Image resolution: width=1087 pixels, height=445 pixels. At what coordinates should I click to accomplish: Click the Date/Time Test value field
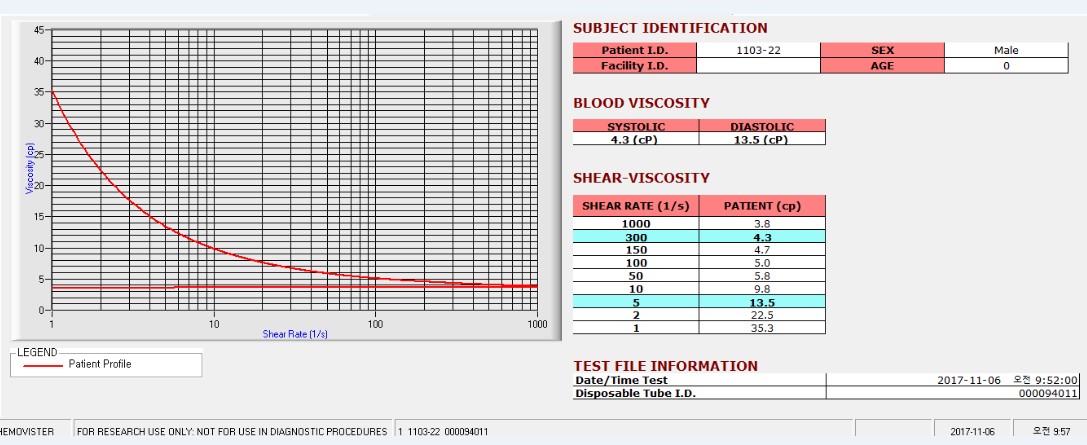[x=953, y=380]
